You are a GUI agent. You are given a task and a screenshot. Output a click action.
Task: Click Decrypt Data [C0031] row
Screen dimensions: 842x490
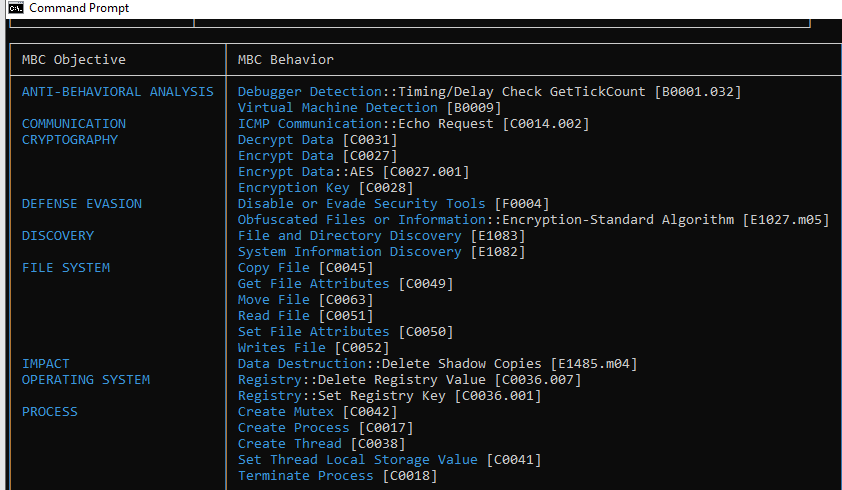coord(317,140)
